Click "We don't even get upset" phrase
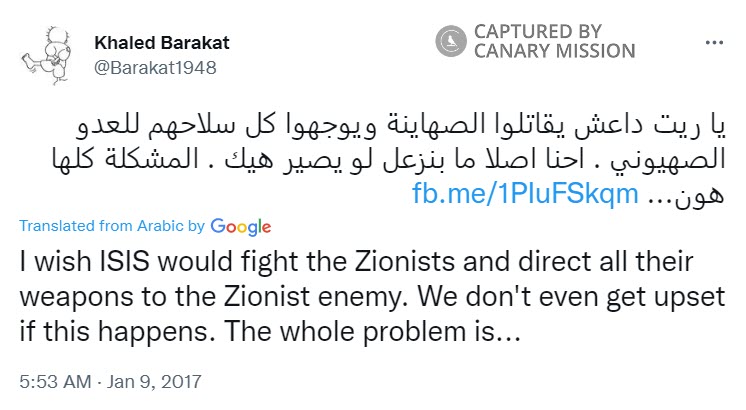 (571, 297)
